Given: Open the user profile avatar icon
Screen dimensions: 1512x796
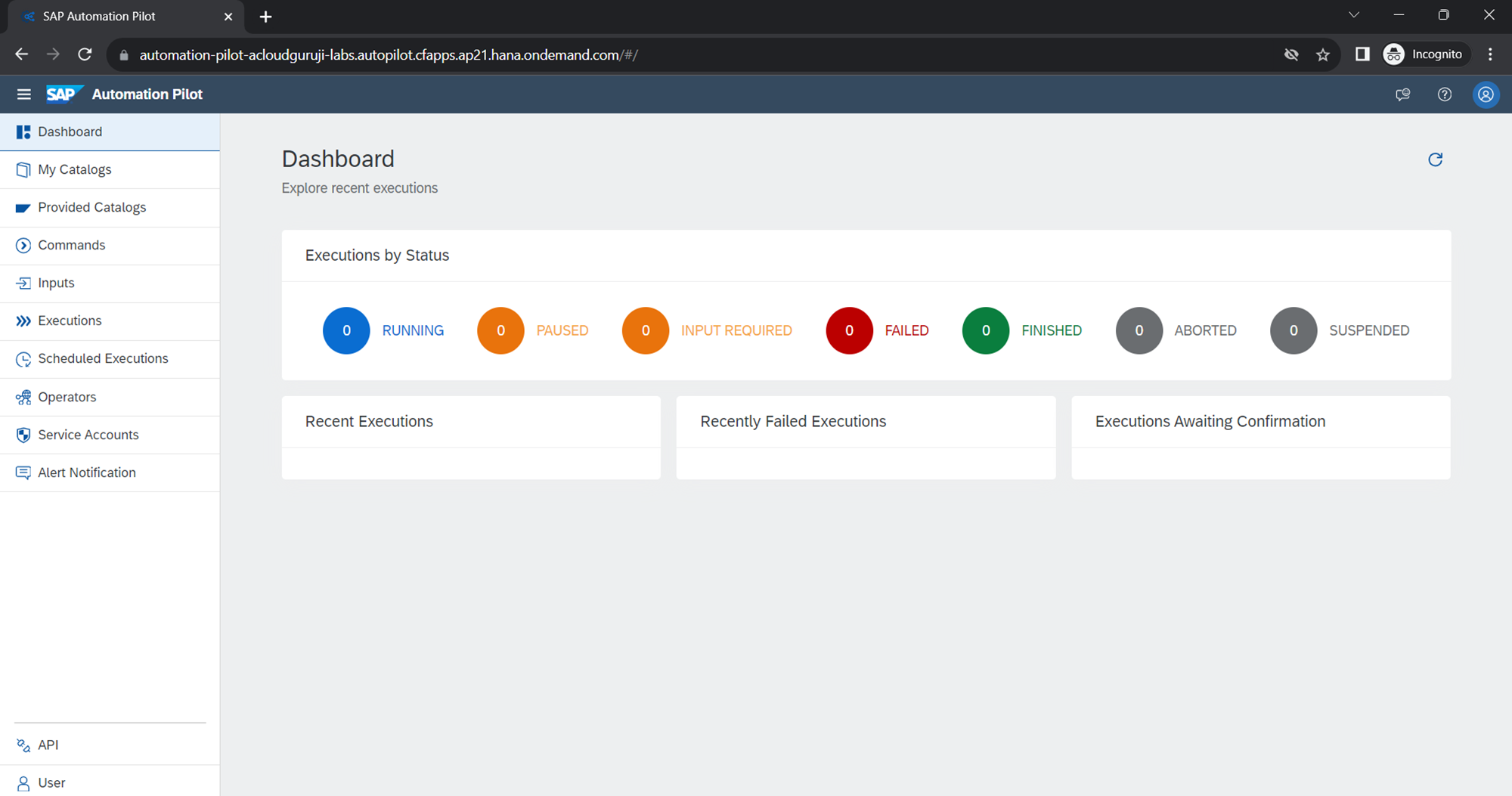Looking at the screenshot, I should 1486,94.
